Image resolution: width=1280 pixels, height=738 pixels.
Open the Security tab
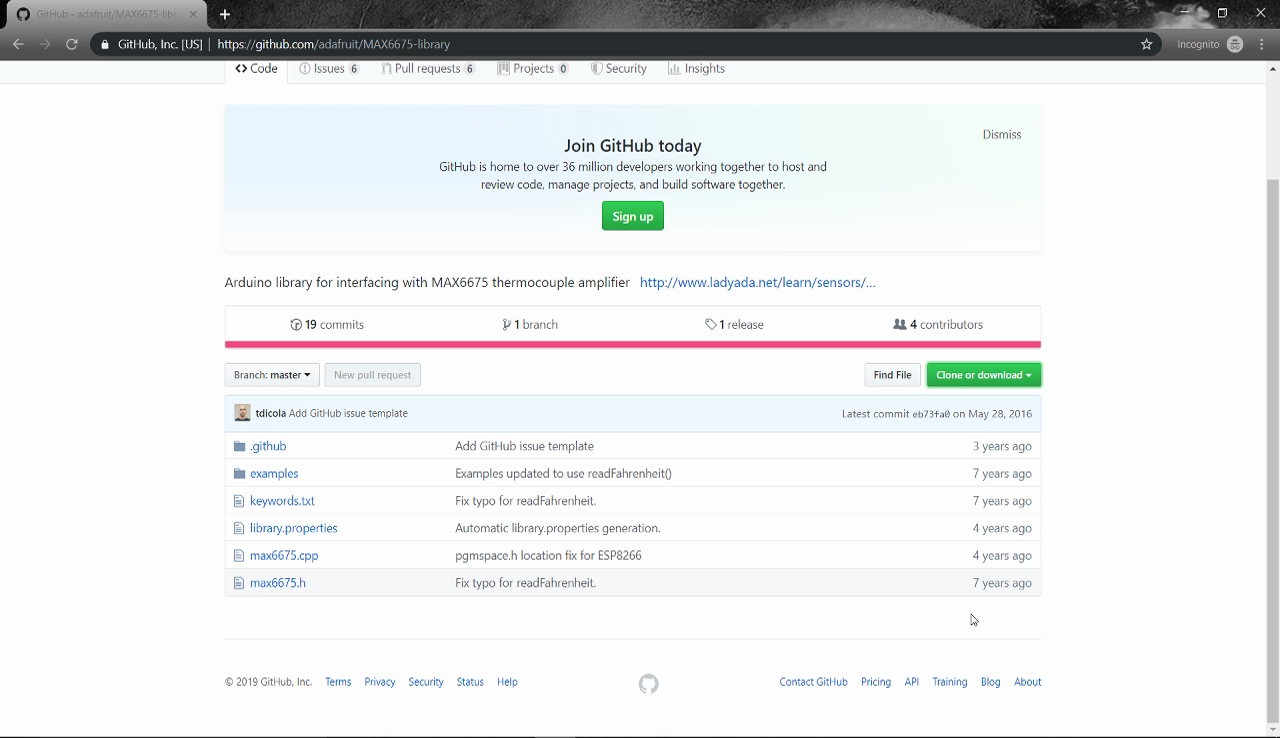tap(618, 69)
